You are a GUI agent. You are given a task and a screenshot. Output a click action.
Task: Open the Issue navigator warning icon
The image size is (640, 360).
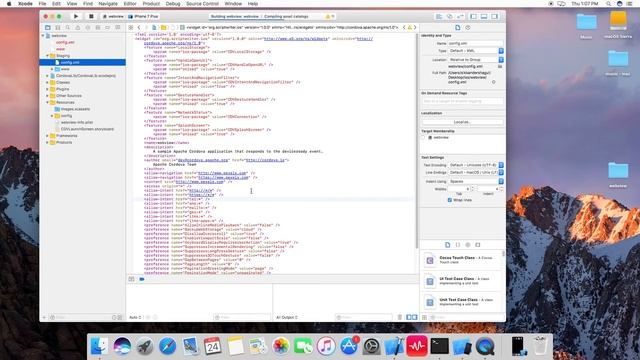[78, 27]
